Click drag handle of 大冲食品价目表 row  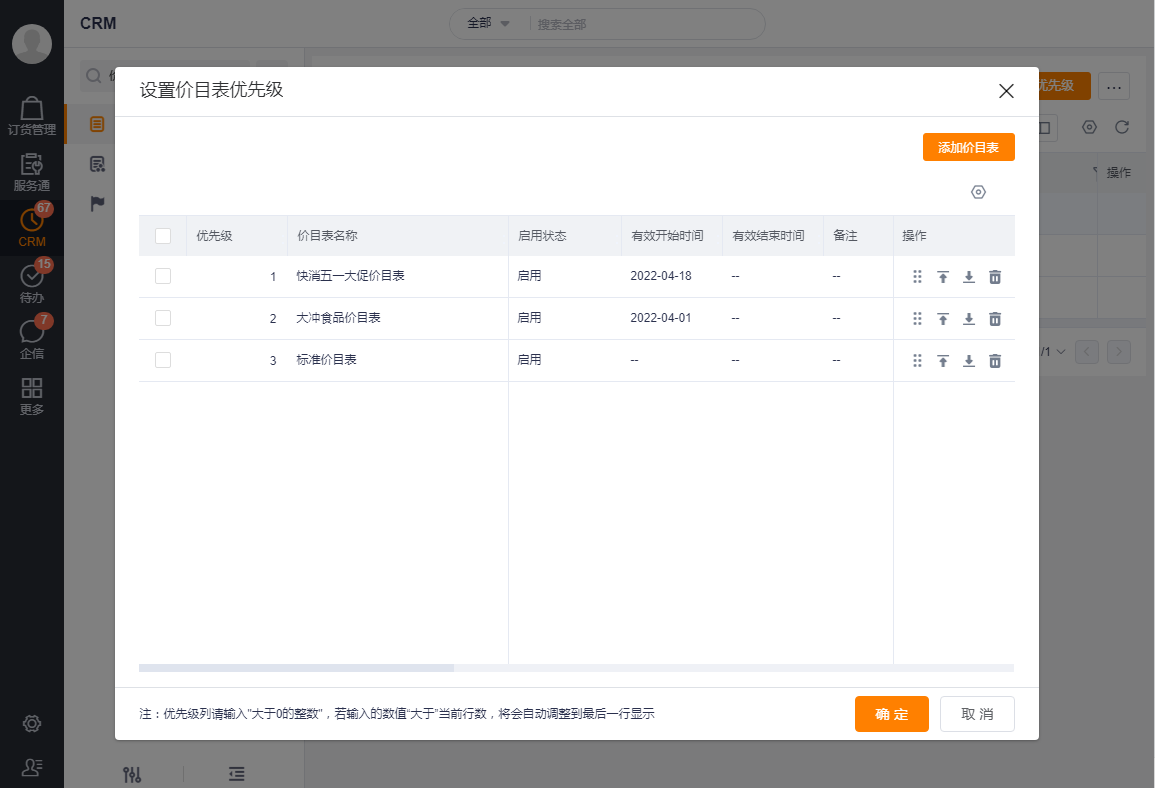917,319
